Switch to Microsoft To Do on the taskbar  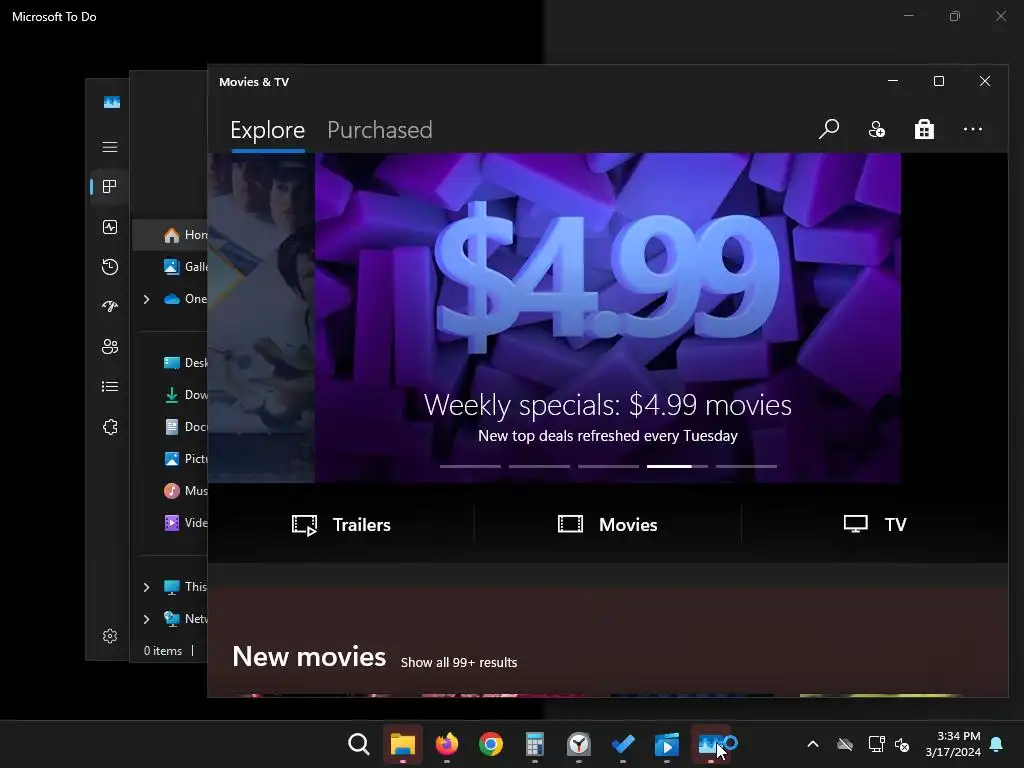(622, 743)
